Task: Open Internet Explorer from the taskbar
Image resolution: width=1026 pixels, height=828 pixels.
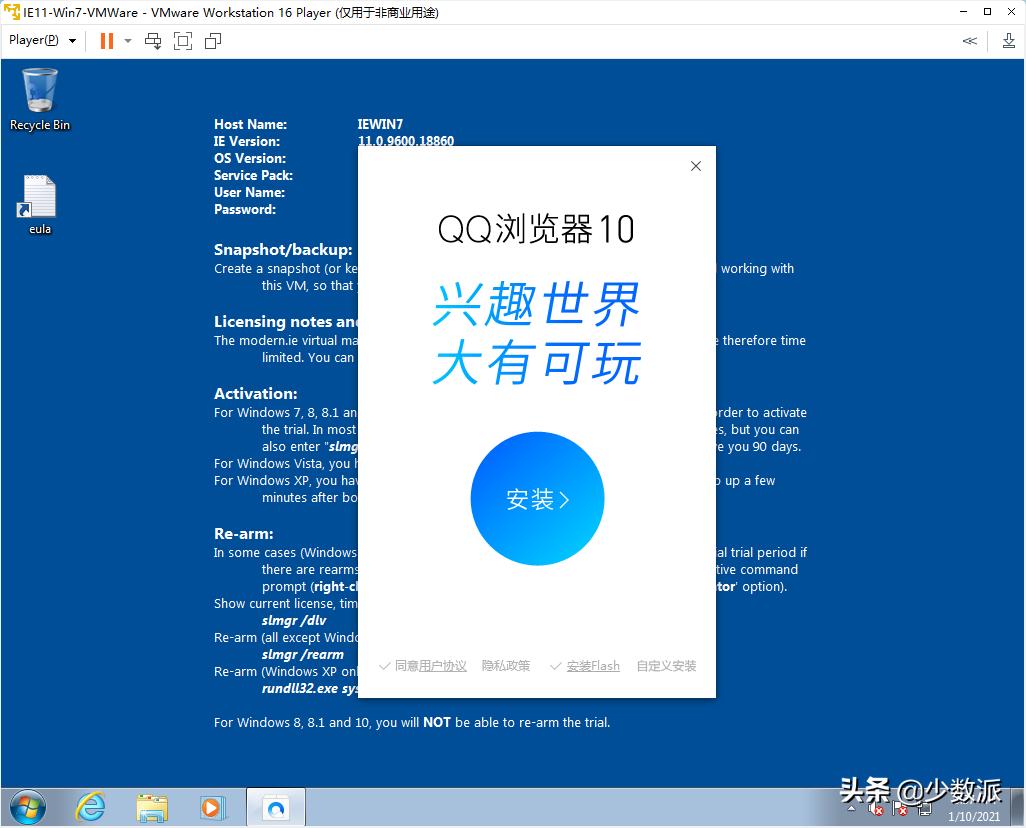Action: point(90,806)
